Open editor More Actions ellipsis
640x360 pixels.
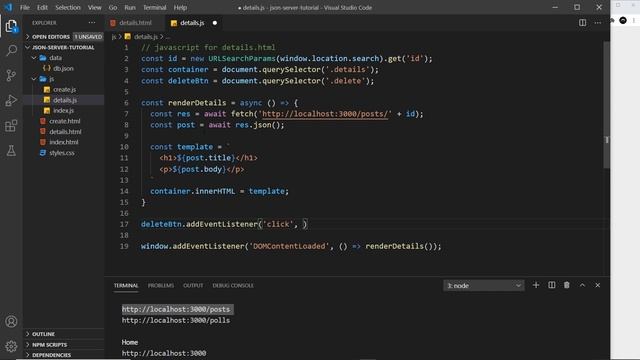click(x=598, y=23)
